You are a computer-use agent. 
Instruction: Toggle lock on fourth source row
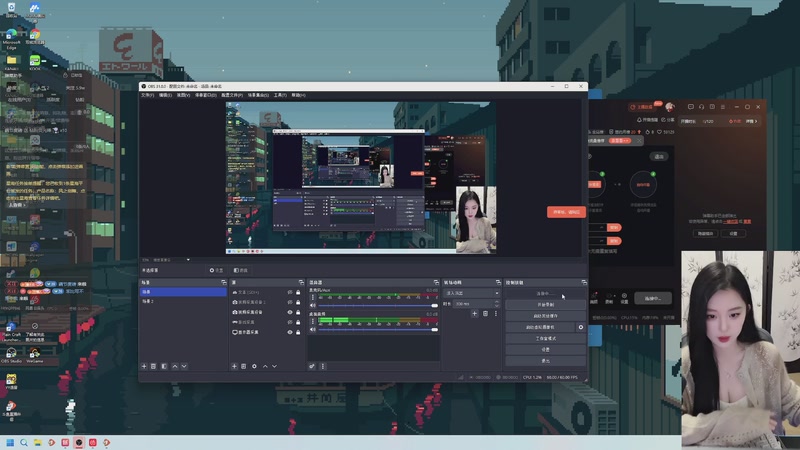(298, 322)
